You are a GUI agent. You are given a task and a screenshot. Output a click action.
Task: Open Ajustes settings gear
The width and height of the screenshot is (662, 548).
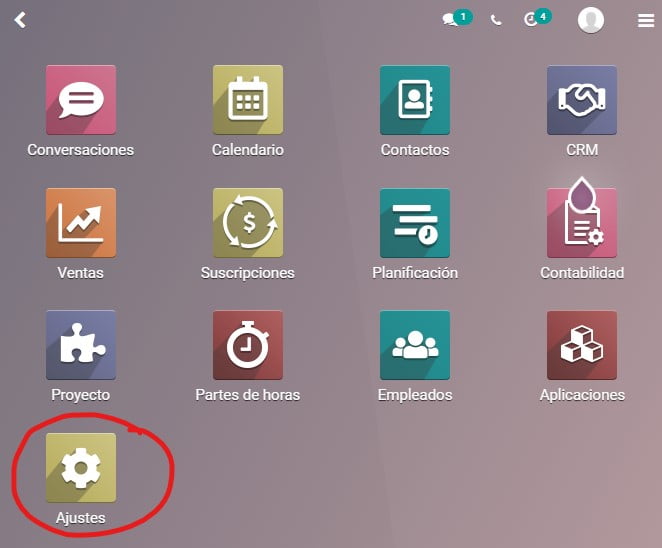point(81,468)
